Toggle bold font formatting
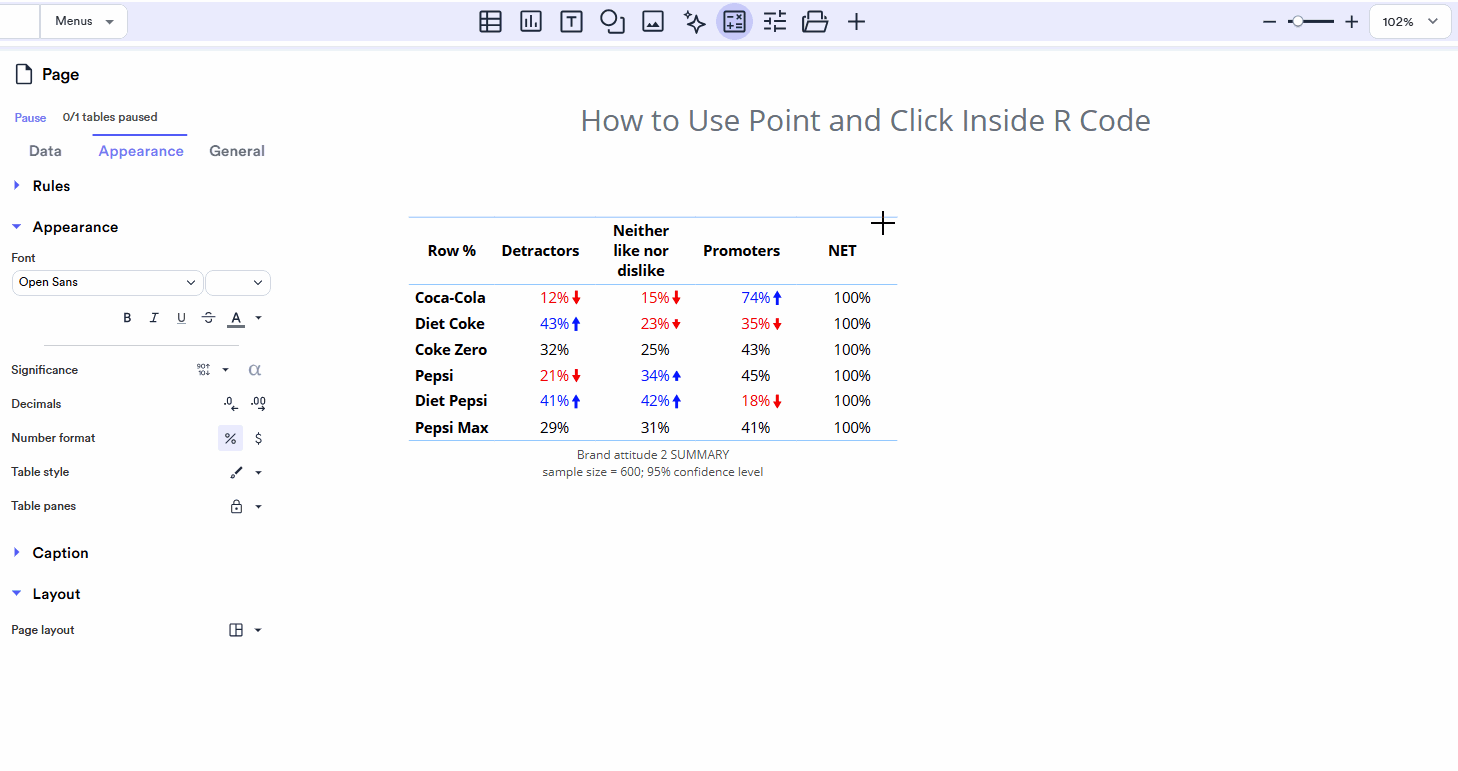 pyautogui.click(x=127, y=318)
